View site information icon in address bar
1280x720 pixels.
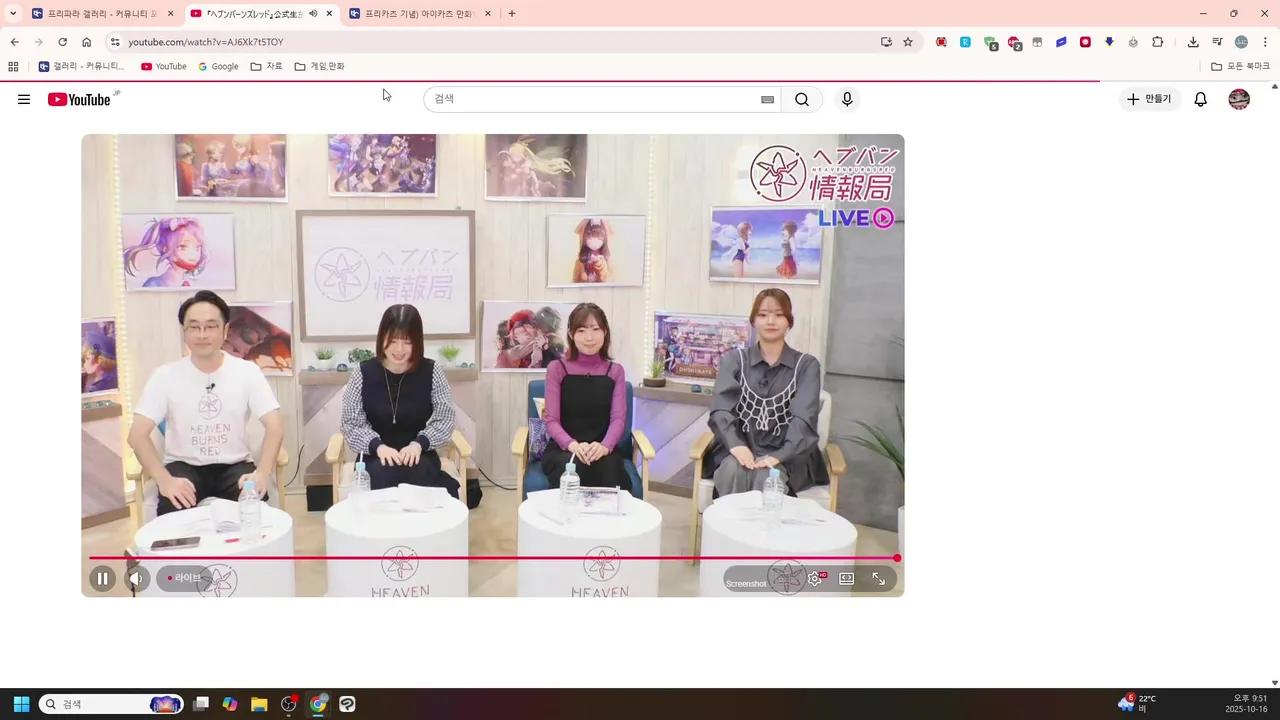coord(115,42)
